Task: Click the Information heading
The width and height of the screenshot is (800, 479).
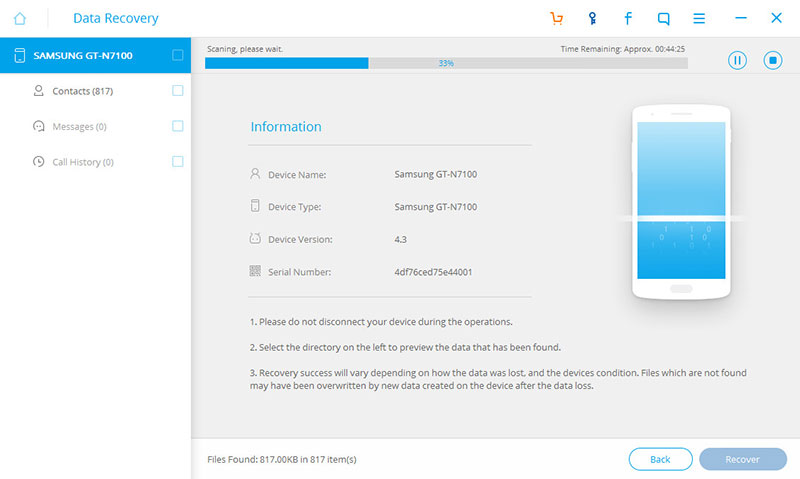Action: click(x=286, y=127)
